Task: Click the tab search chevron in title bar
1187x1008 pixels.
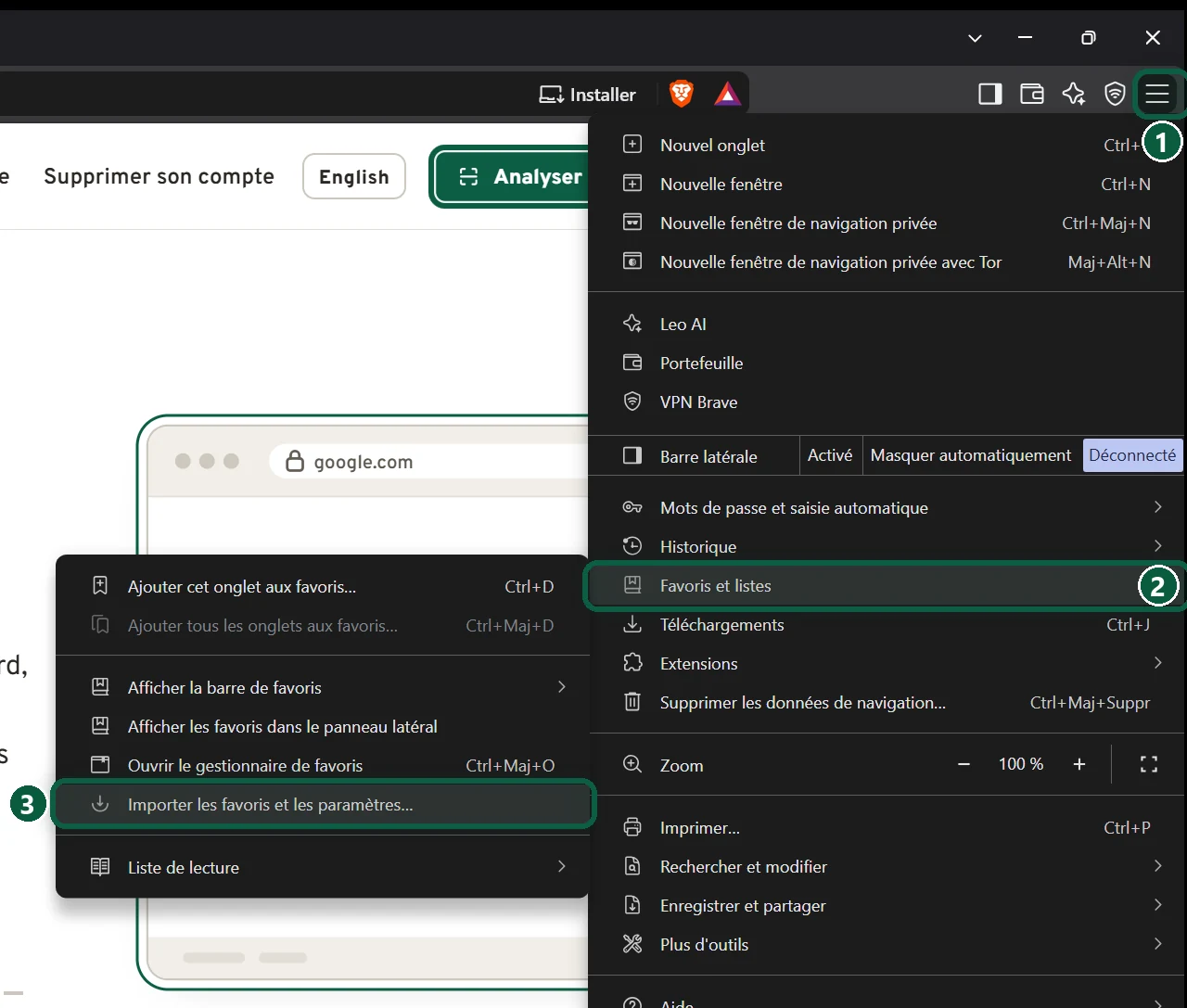Action: pos(975,38)
